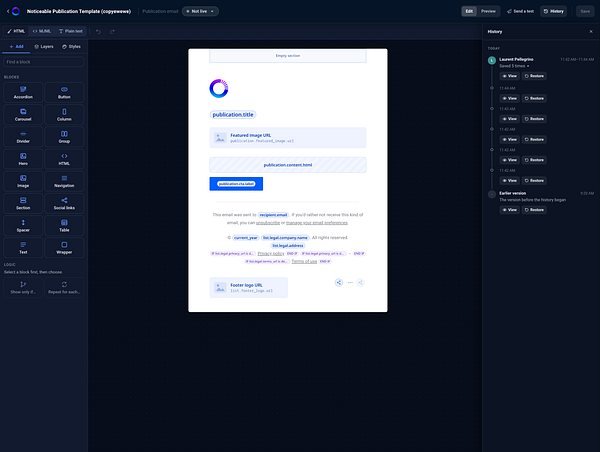The image size is (600, 452).
Task: Add a Navigation block
Action: (x=64, y=181)
